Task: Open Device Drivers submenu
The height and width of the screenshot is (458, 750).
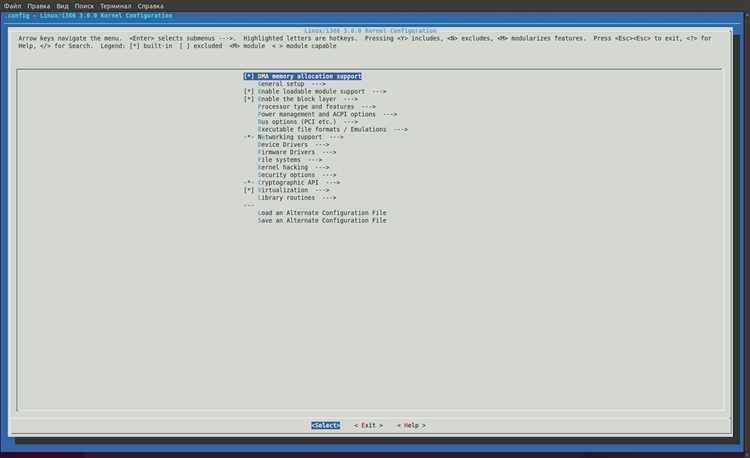Action: (293, 145)
